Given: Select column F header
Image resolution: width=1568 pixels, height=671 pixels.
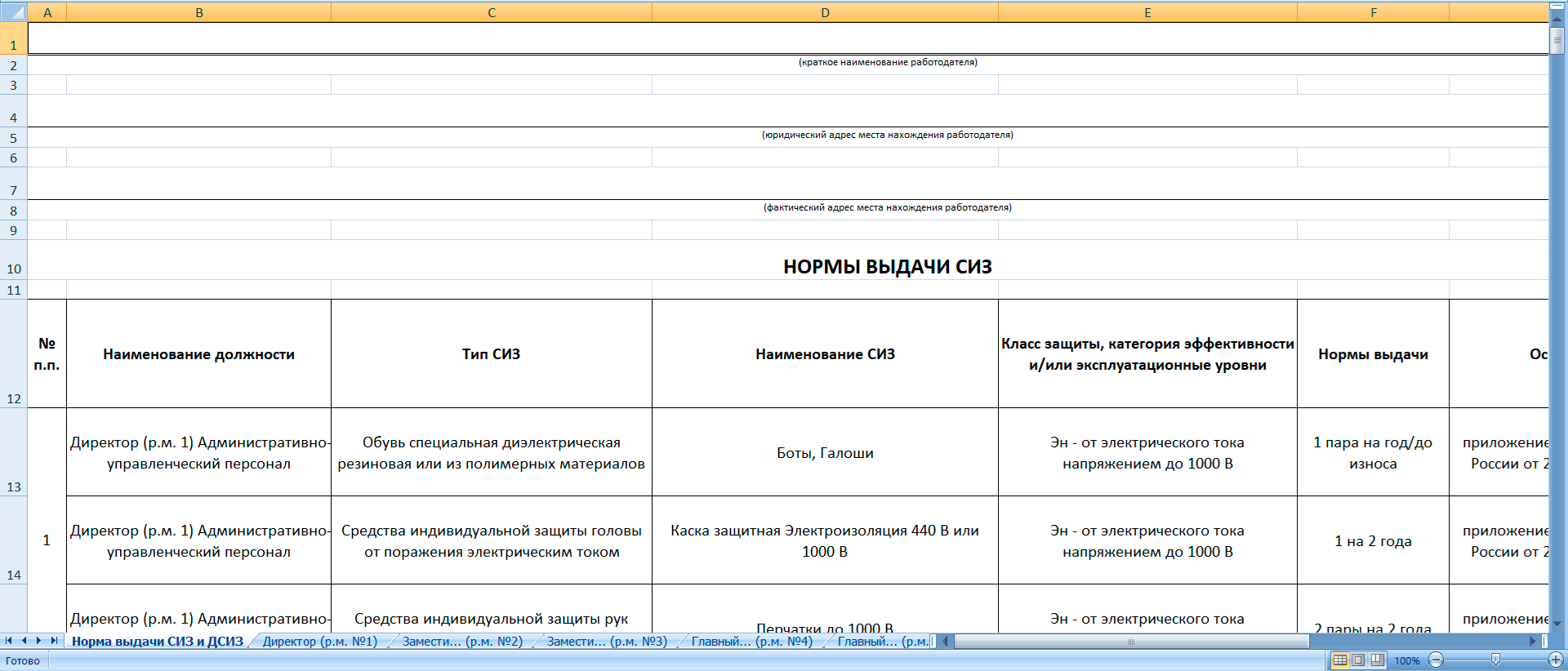Looking at the screenshot, I should click(x=1373, y=12).
